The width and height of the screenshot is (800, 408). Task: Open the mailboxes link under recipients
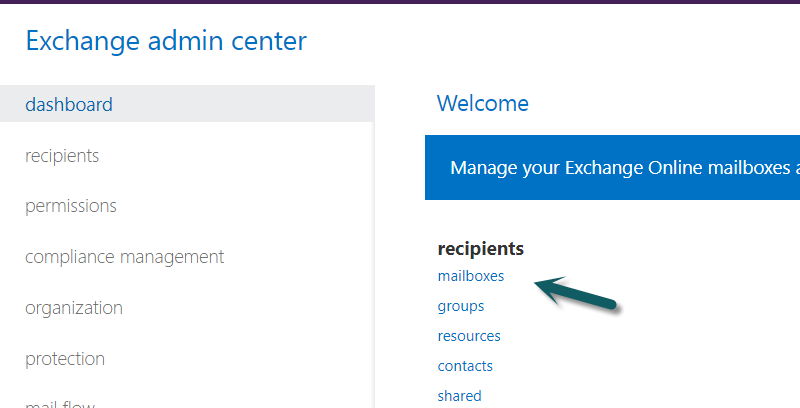click(470, 276)
